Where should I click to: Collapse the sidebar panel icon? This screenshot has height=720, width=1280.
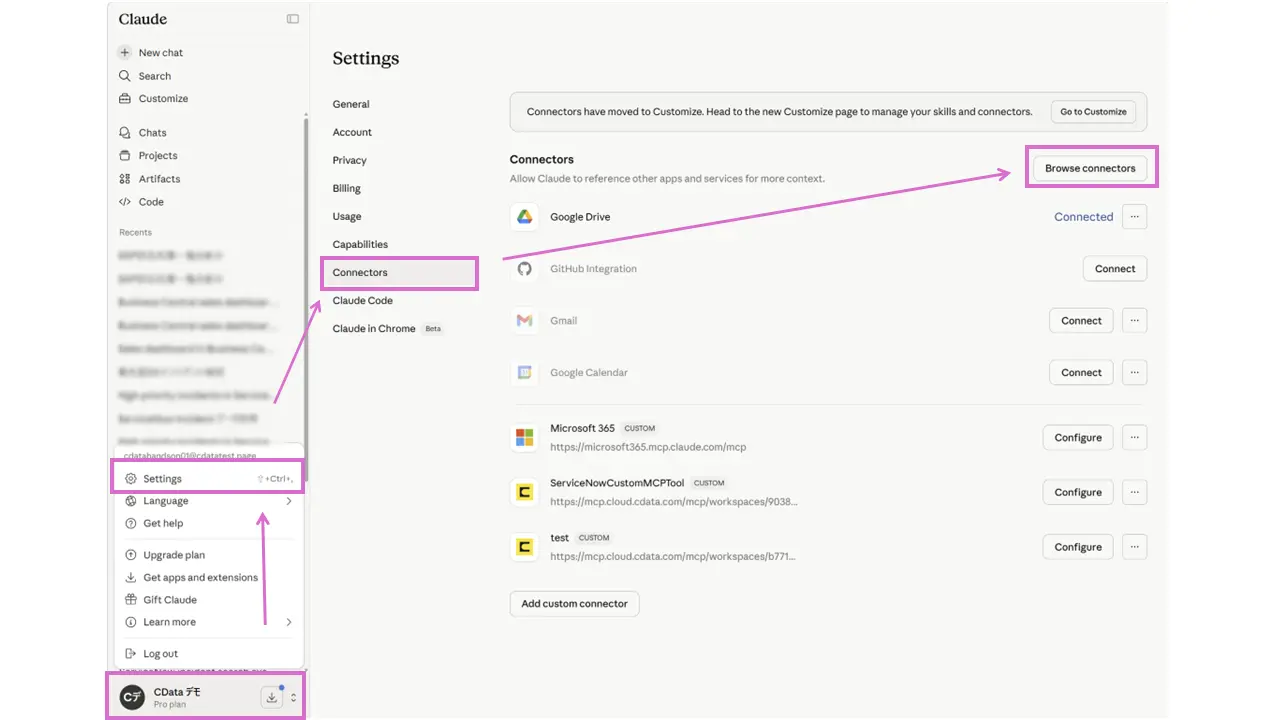pyautogui.click(x=293, y=19)
